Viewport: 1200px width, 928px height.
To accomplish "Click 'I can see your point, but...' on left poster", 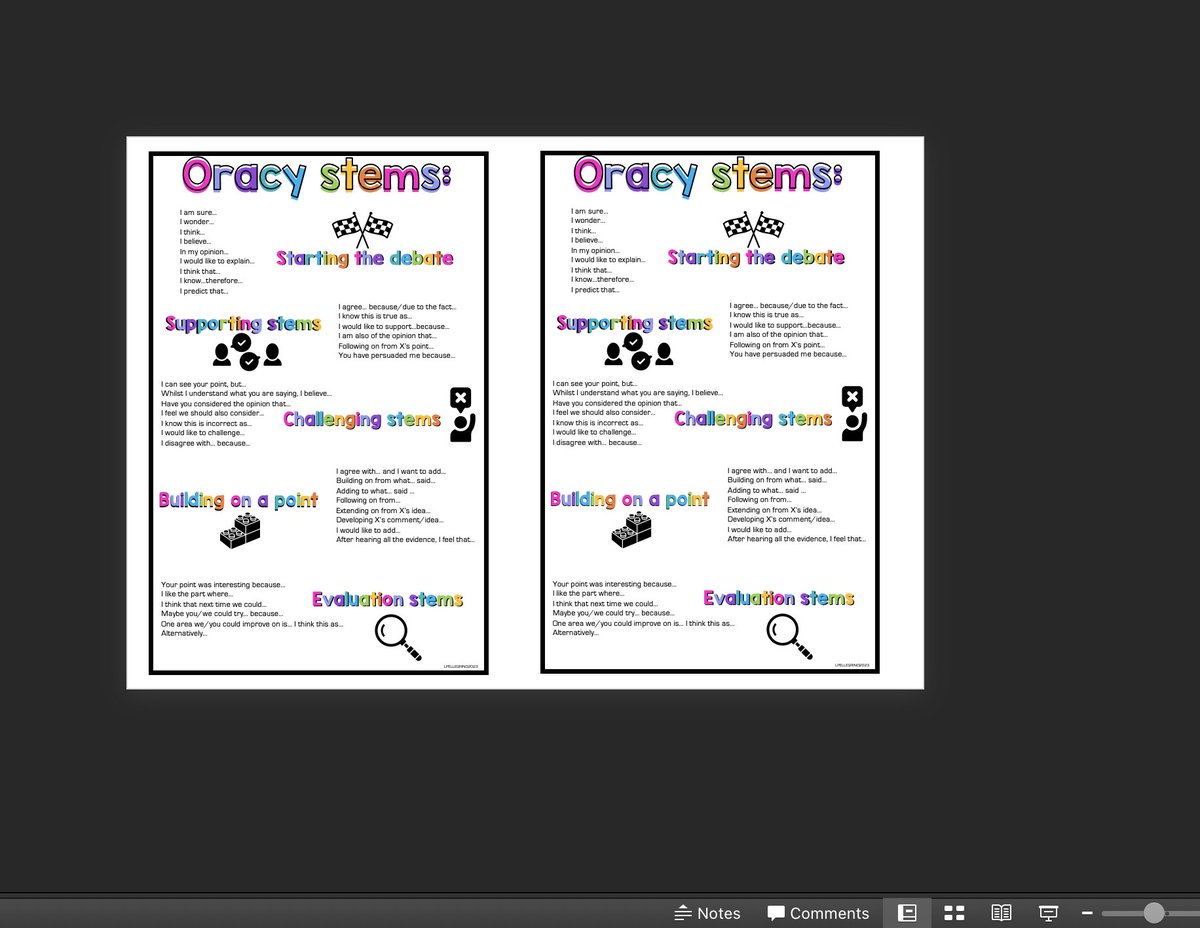I will 203,384.
